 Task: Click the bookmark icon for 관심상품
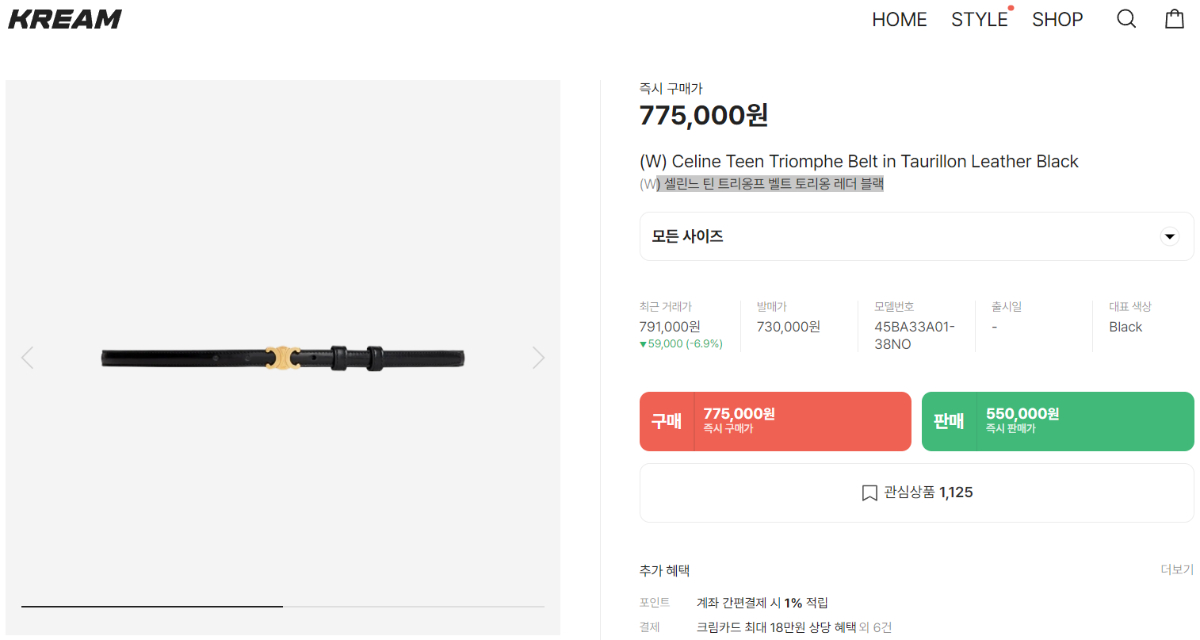(x=869, y=492)
